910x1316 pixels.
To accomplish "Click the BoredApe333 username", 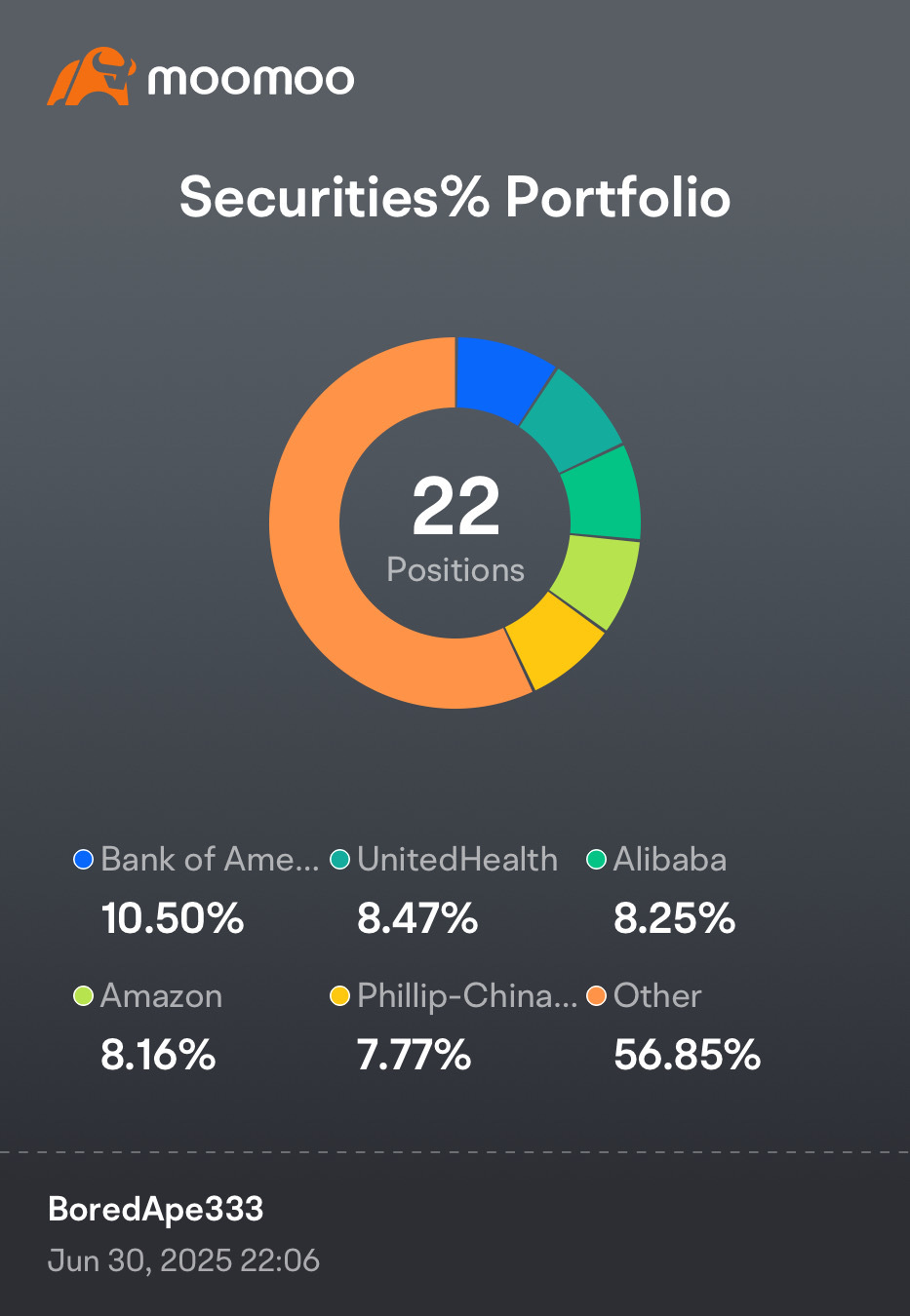I will tap(156, 1209).
